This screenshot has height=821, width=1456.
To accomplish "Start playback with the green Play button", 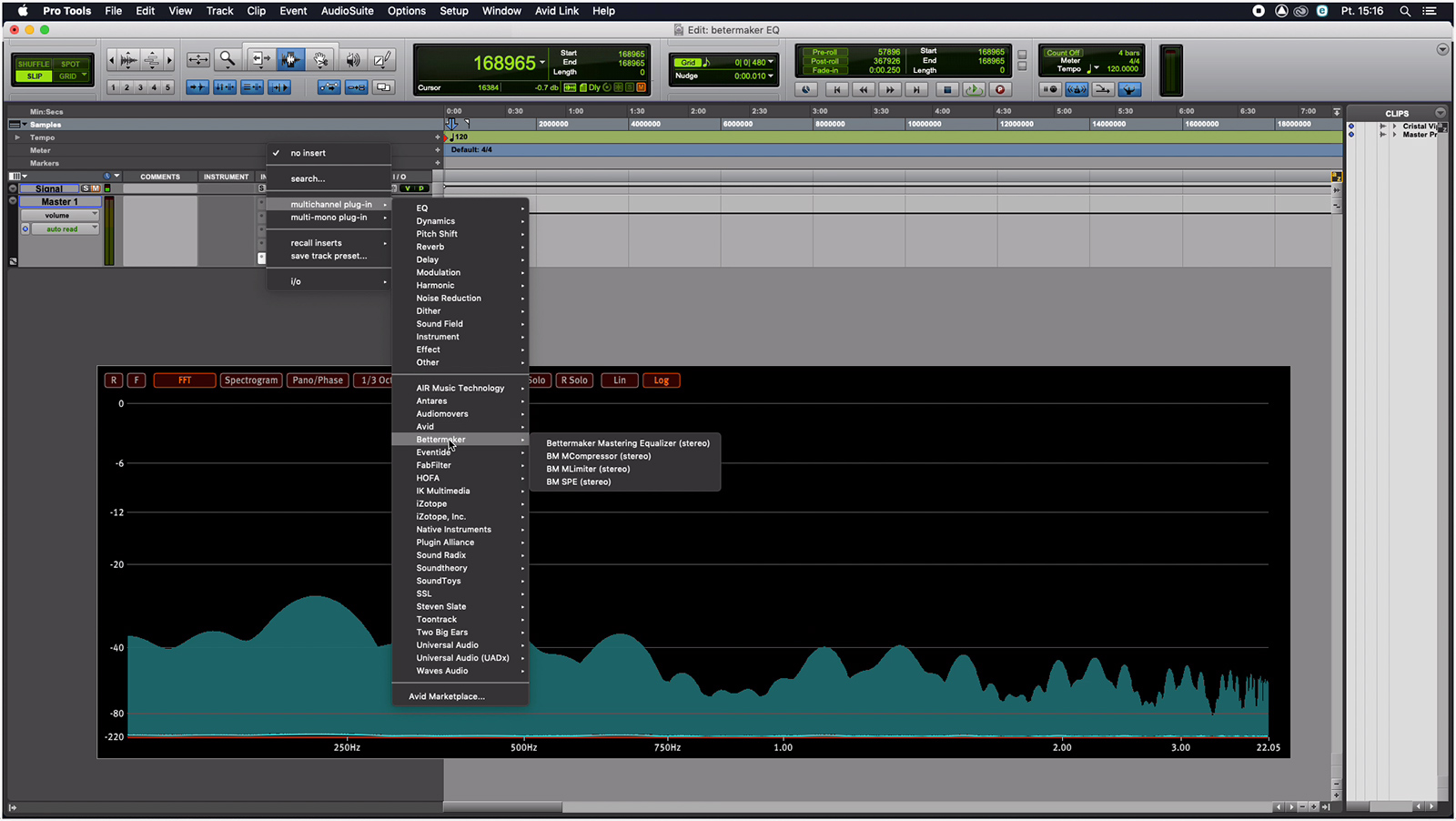I will pyautogui.click(x=974, y=89).
